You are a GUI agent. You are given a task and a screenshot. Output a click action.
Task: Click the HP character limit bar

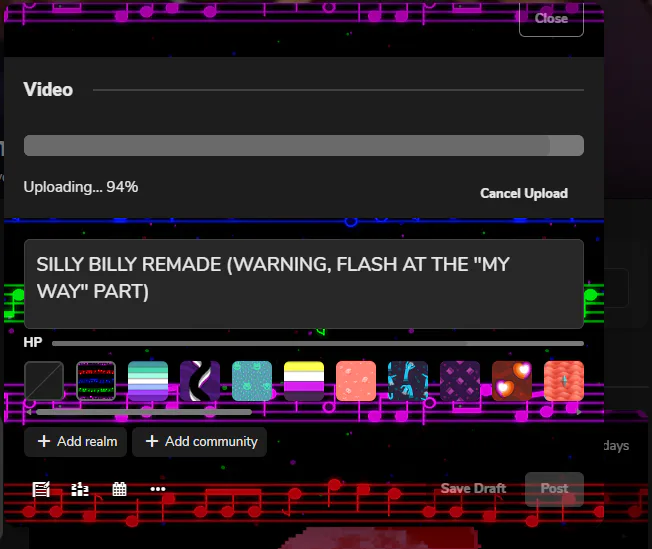[318, 344]
